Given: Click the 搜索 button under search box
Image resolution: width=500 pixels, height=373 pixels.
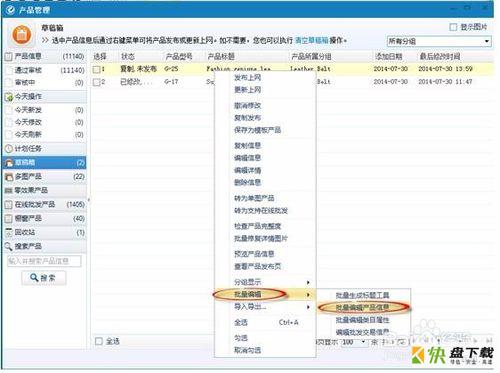Looking at the screenshot, I should pos(44,278).
